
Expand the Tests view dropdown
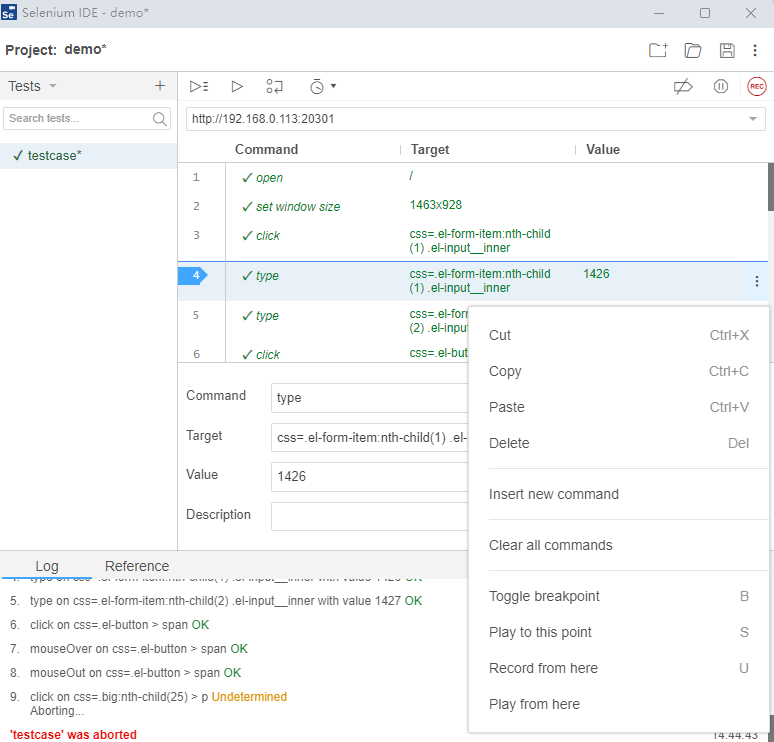[53, 86]
